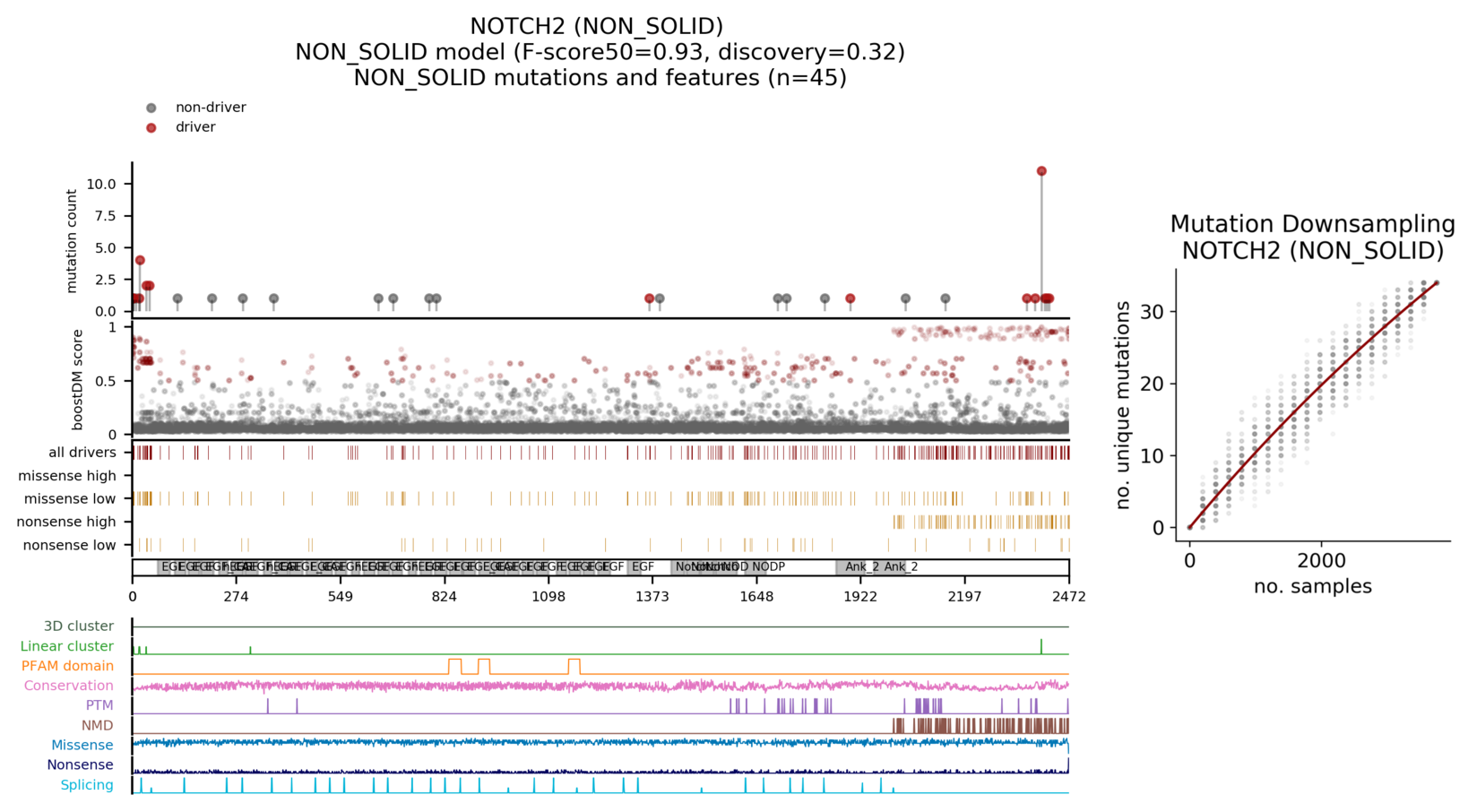Select the 'non-driver' legend label
This screenshot has width=1468, height=812.
211,108
